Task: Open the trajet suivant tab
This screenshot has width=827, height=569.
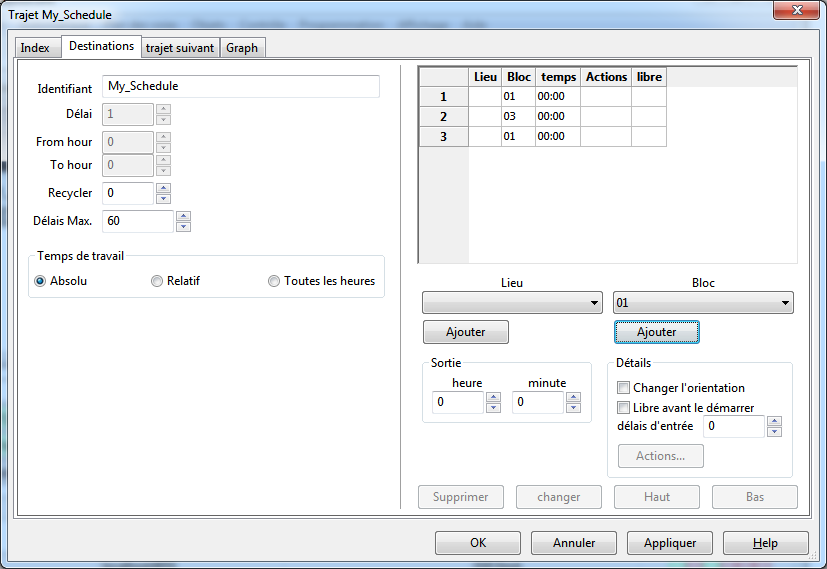Action: point(180,48)
